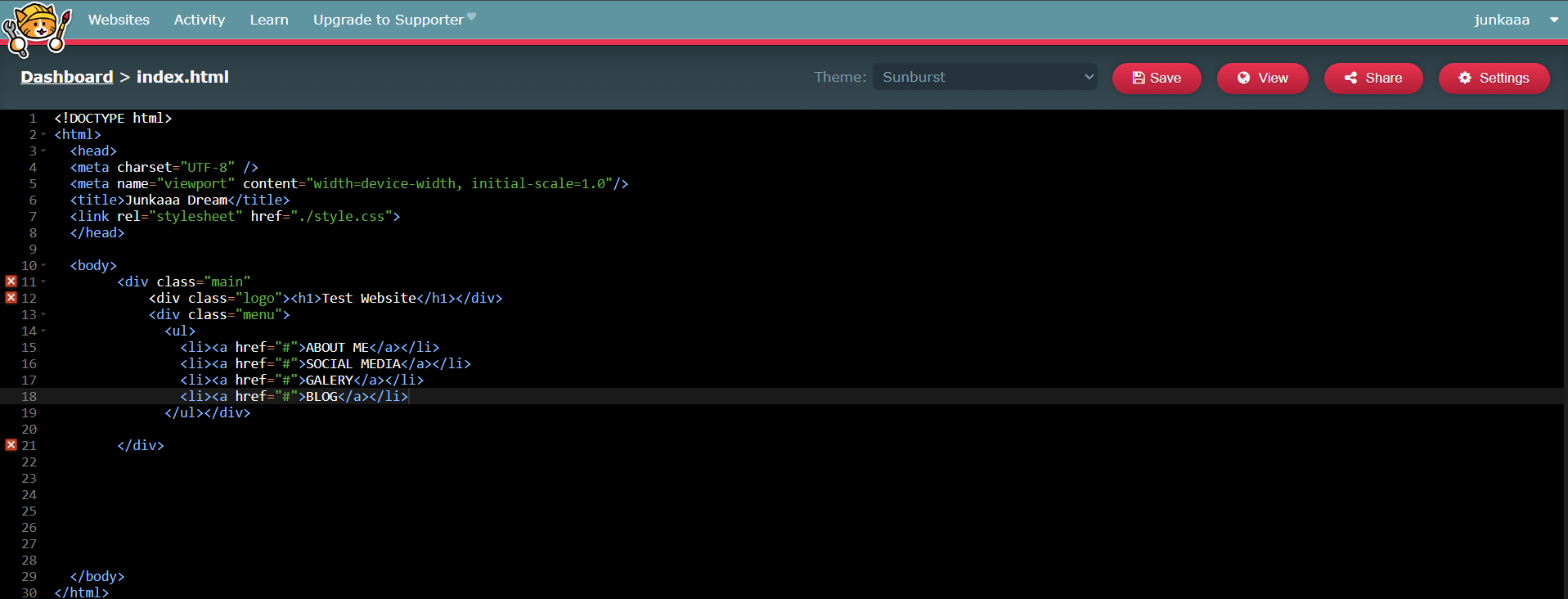The image size is (1568, 599).
Task: Fold the ul list on line 14
Action: (x=43, y=331)
